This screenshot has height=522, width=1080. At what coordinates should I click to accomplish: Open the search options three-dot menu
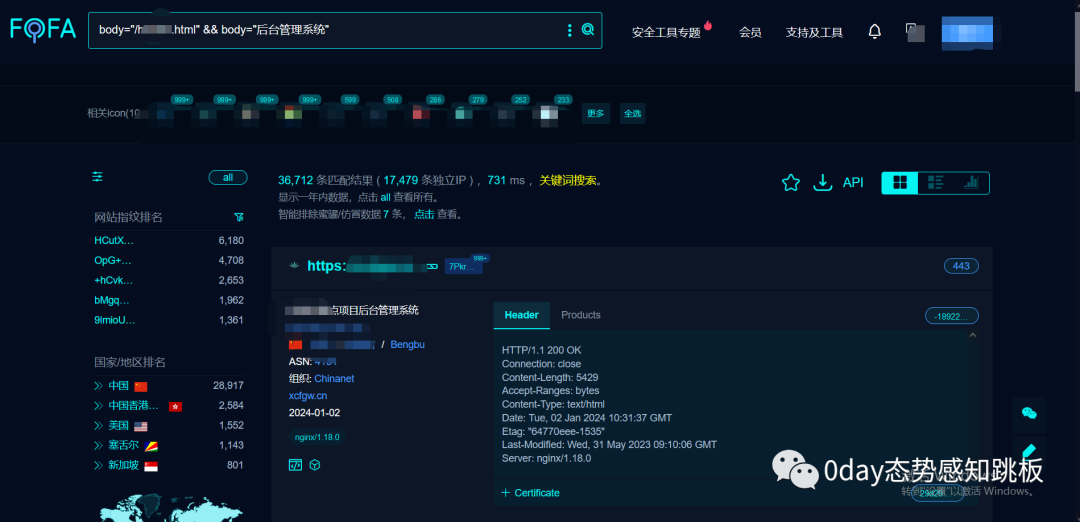(569, 30)
